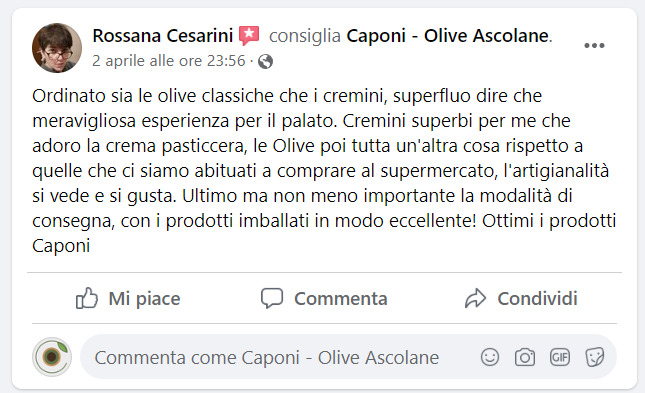Open the sticker picker icon
The height and width of the screenshot is (393, 645).
click(x=595, y=357)
